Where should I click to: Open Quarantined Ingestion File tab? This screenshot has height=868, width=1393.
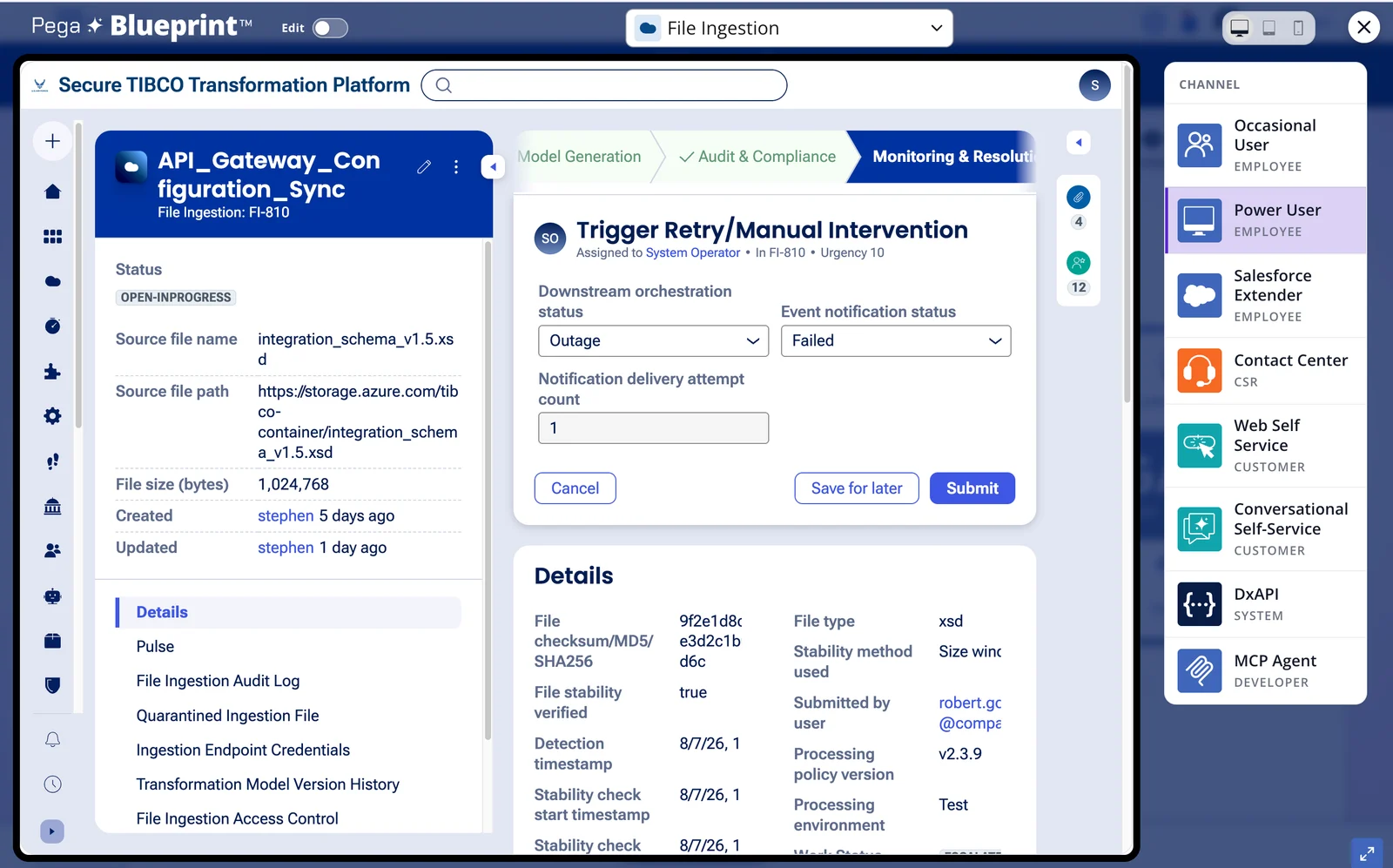[x=227, y=716]
